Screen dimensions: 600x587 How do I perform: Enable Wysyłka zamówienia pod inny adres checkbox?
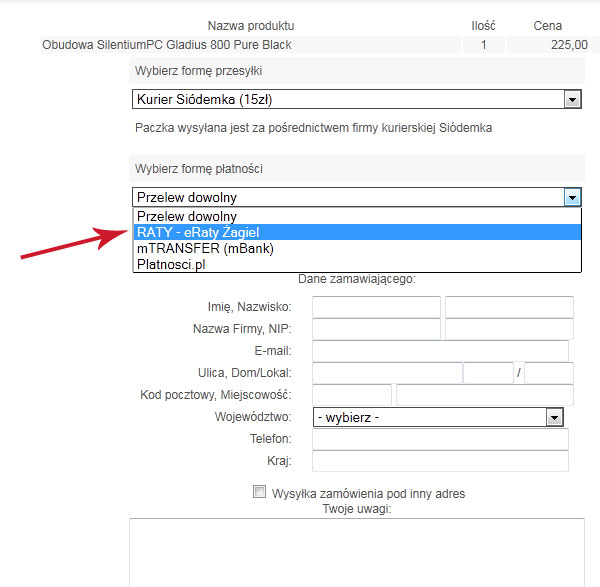pos(260,492)
